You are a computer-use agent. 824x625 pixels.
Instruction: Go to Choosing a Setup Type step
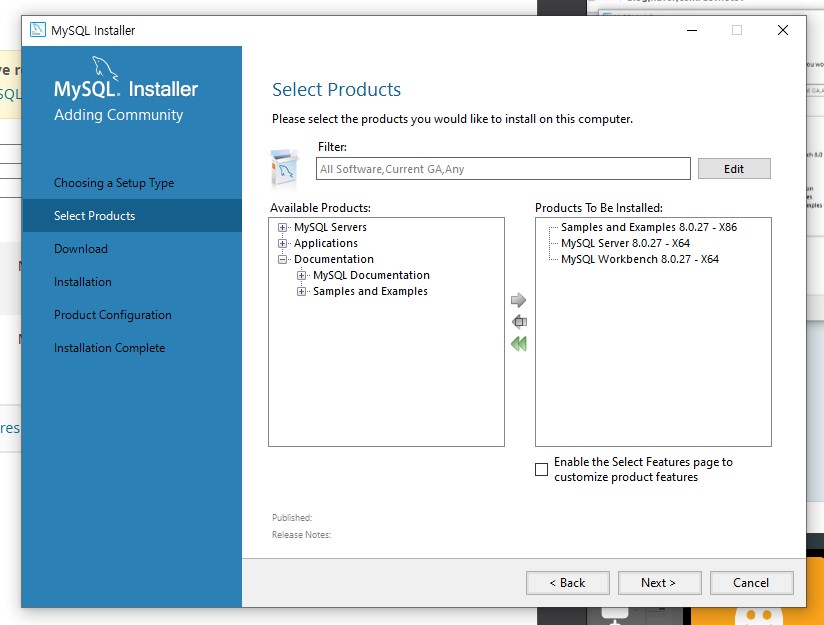pyautogui.click(x=114, y=183)
